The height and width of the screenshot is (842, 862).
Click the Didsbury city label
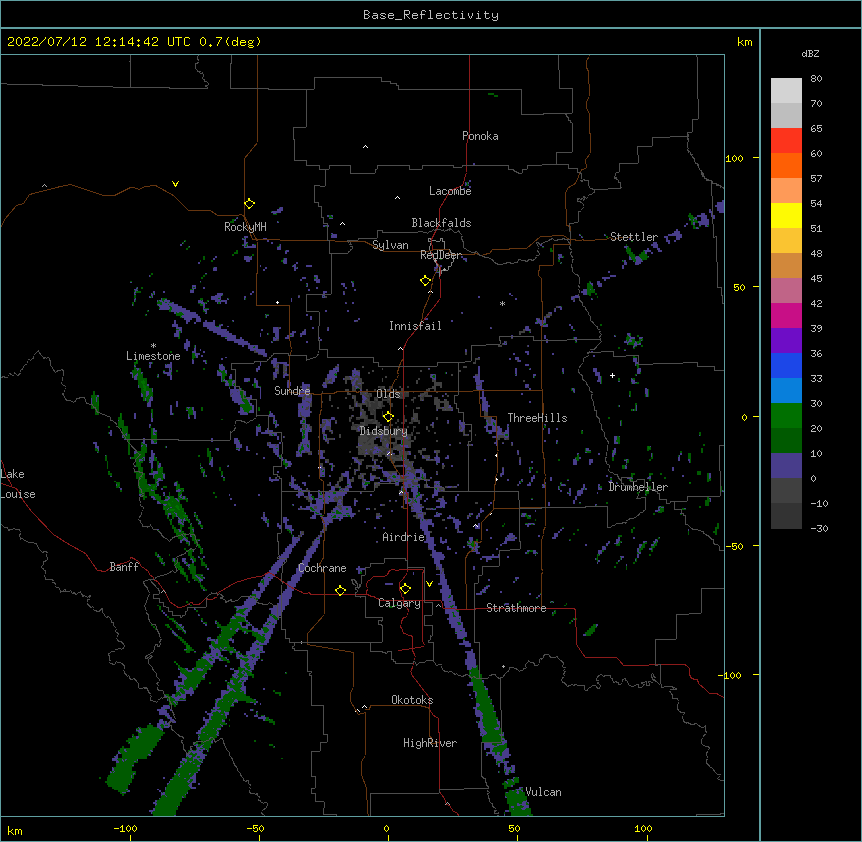click(x=383, y=431)
